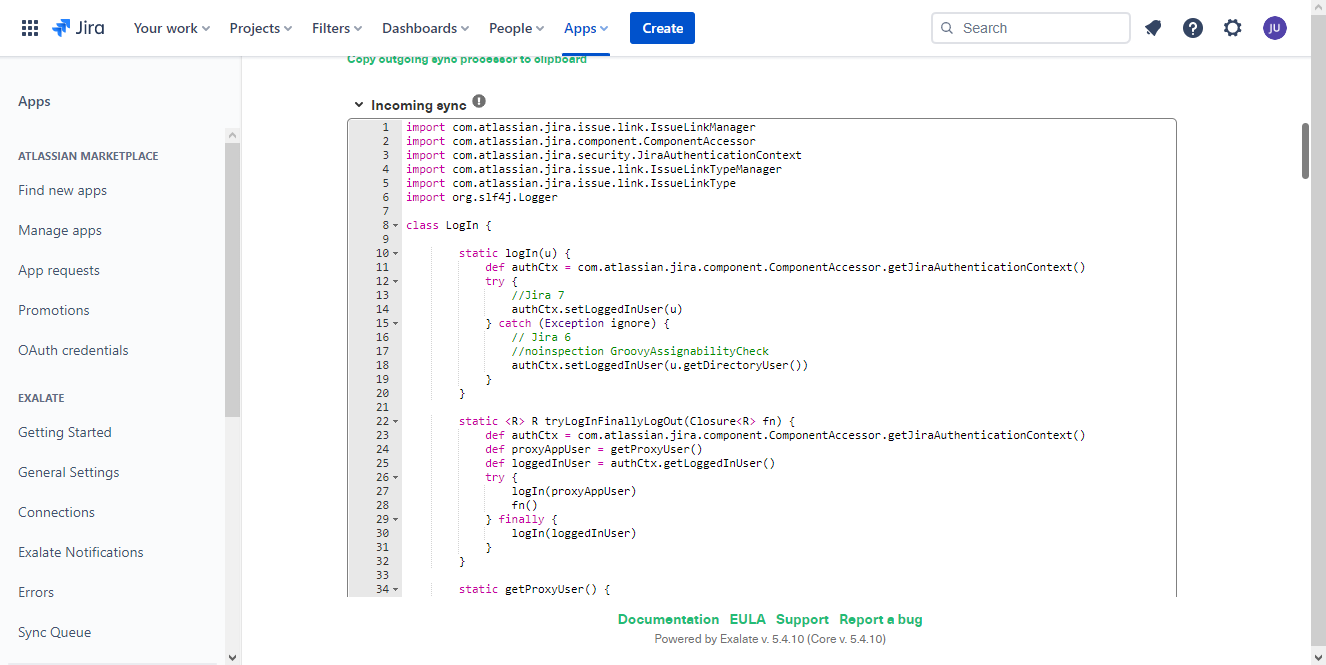Click code line 6 import org.slf4j.Logger

[x=481, y=198]
